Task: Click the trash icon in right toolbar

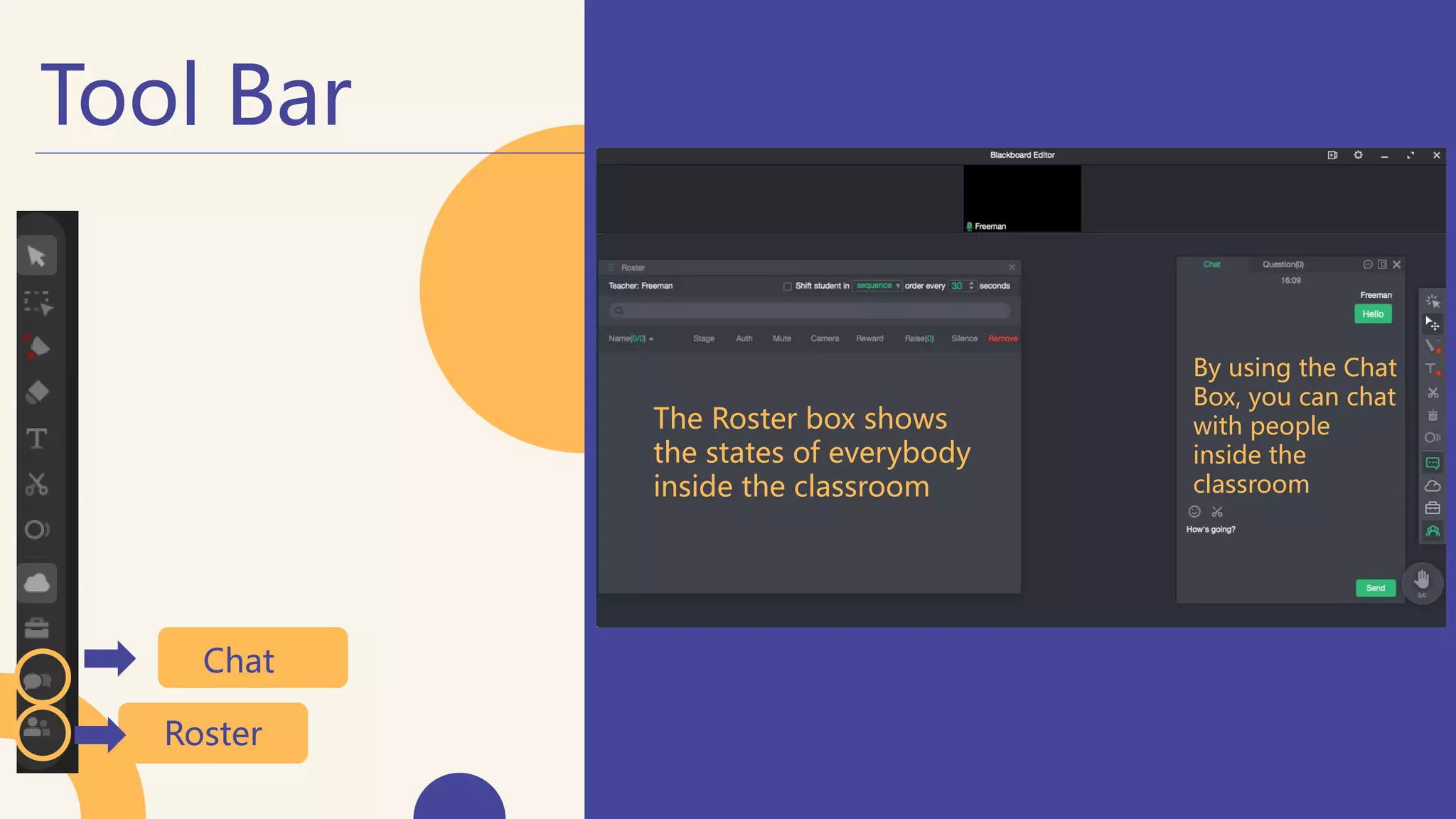Action: [1433, 416]
